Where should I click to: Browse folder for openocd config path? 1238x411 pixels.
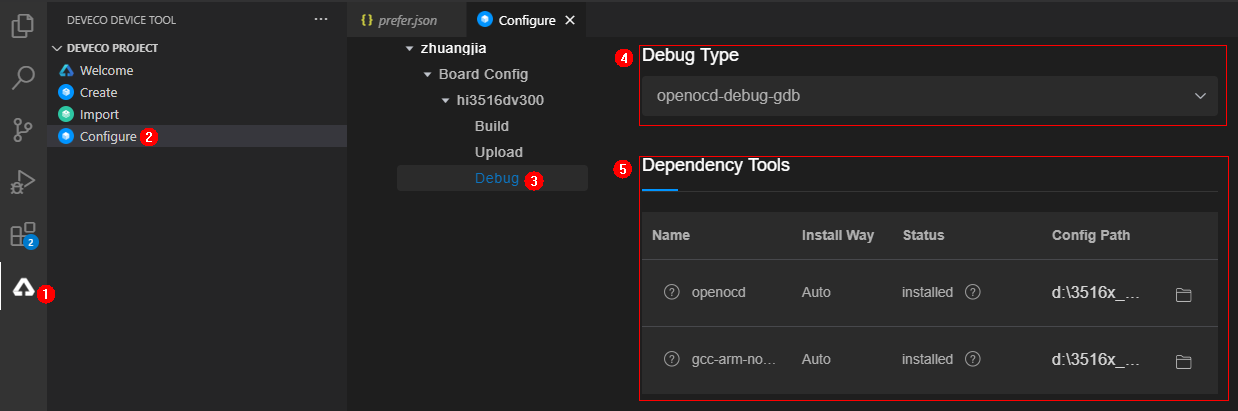pos(1184,294)
